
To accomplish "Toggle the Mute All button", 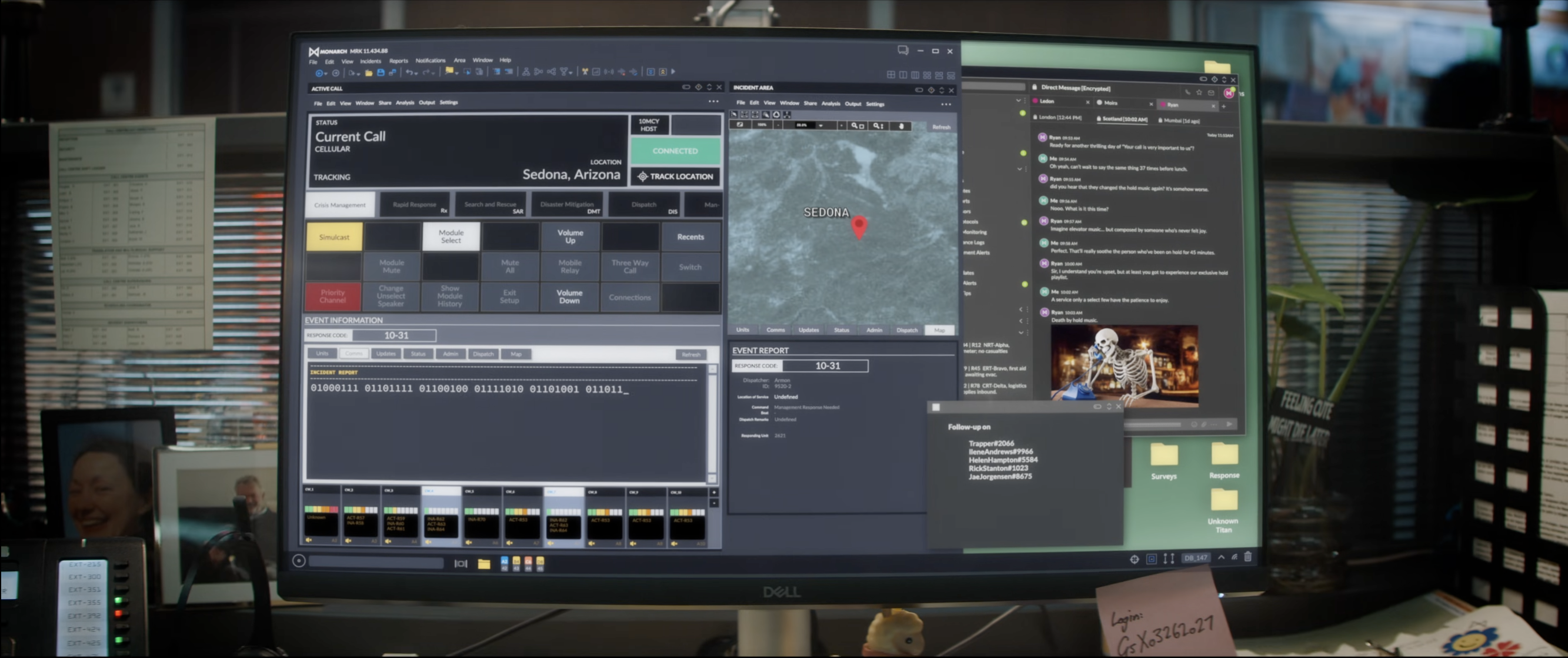I will (x=510, y=267).
